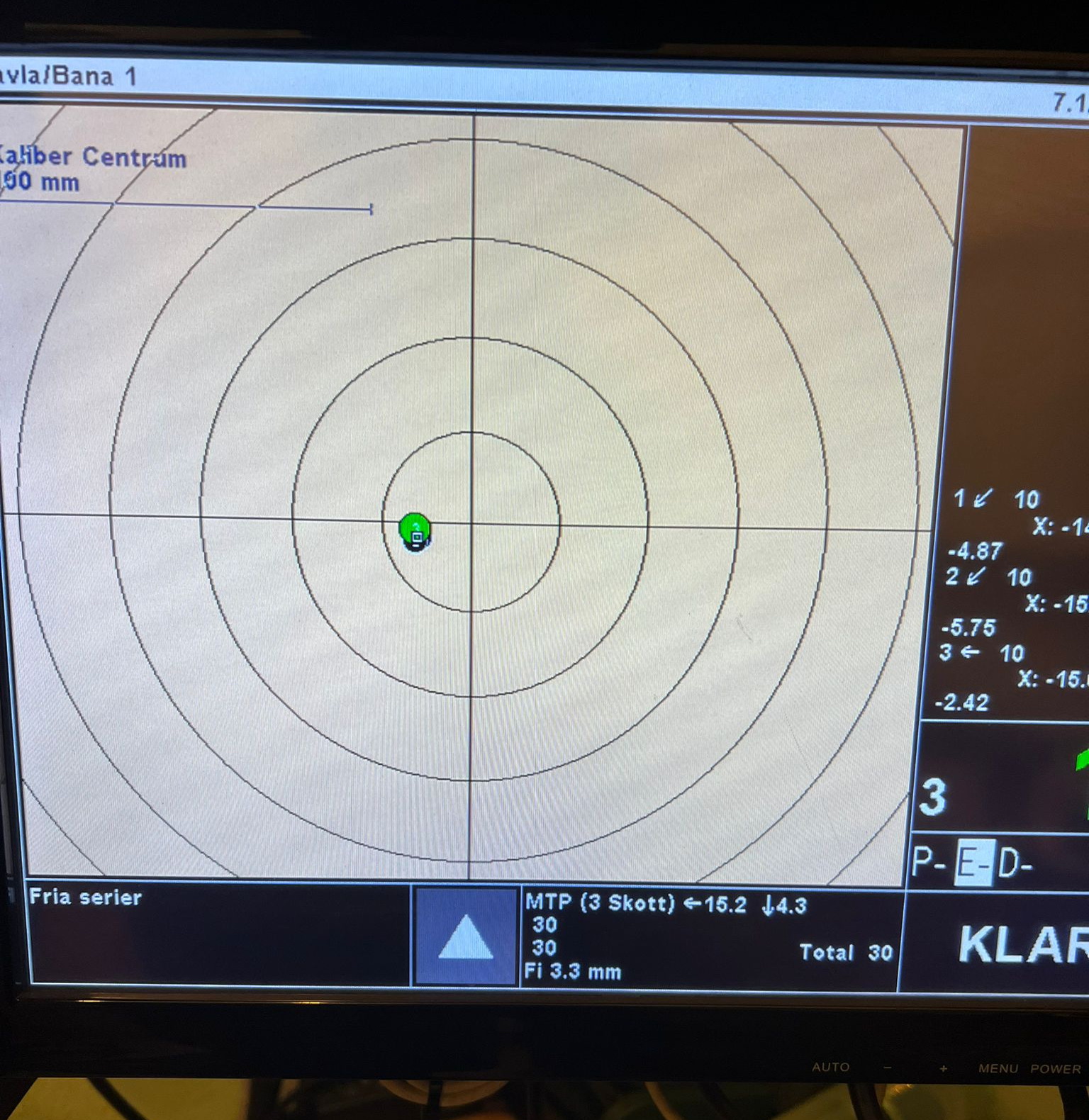
Task: Click the -4.87 coordinate value
Action: pyautogui.click(x=976, y=551)
